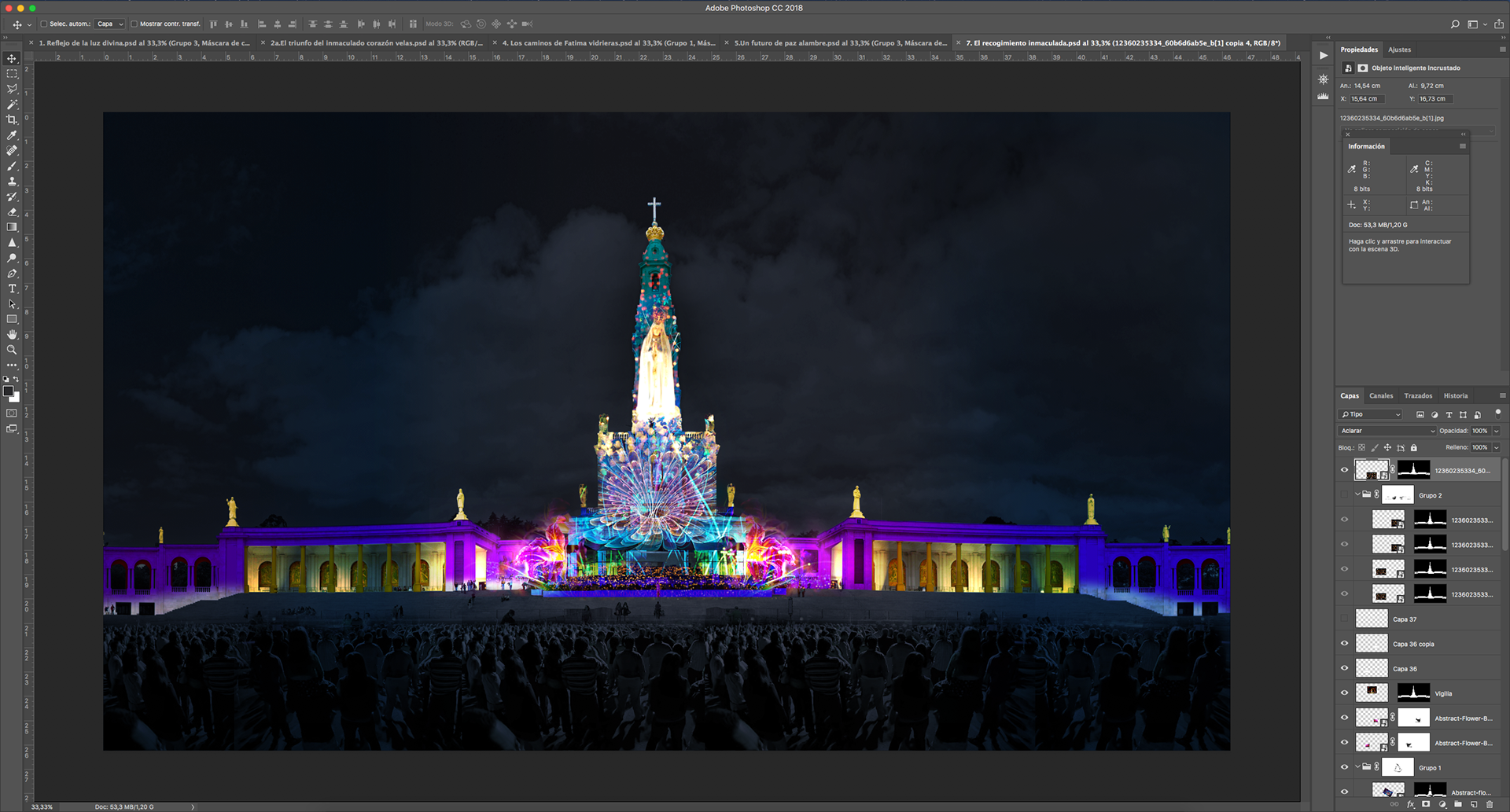
Task: Select the Horizontal Type tool
Action: tap(12, 288)
